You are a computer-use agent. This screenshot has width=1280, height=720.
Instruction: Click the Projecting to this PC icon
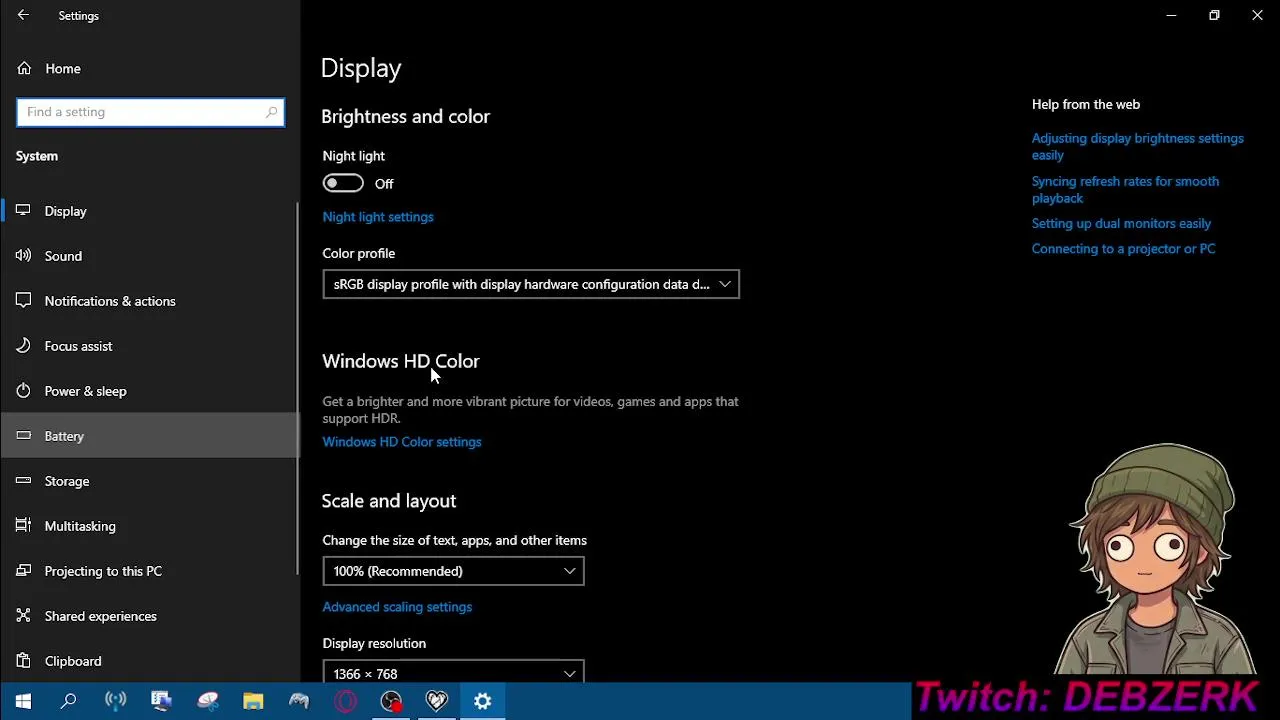point(24,571)
